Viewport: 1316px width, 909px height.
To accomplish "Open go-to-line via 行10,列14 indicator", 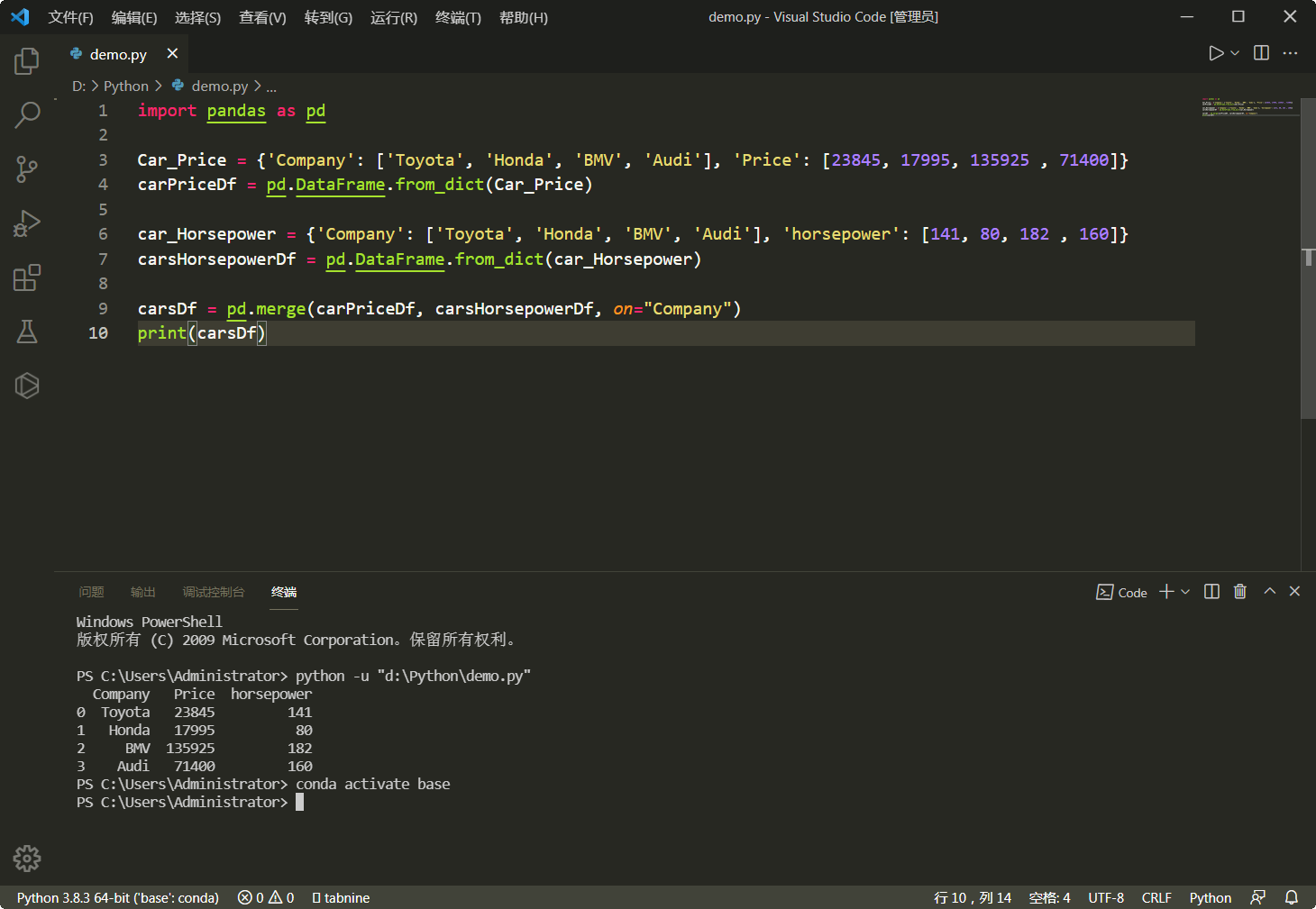I will point(973,897).
